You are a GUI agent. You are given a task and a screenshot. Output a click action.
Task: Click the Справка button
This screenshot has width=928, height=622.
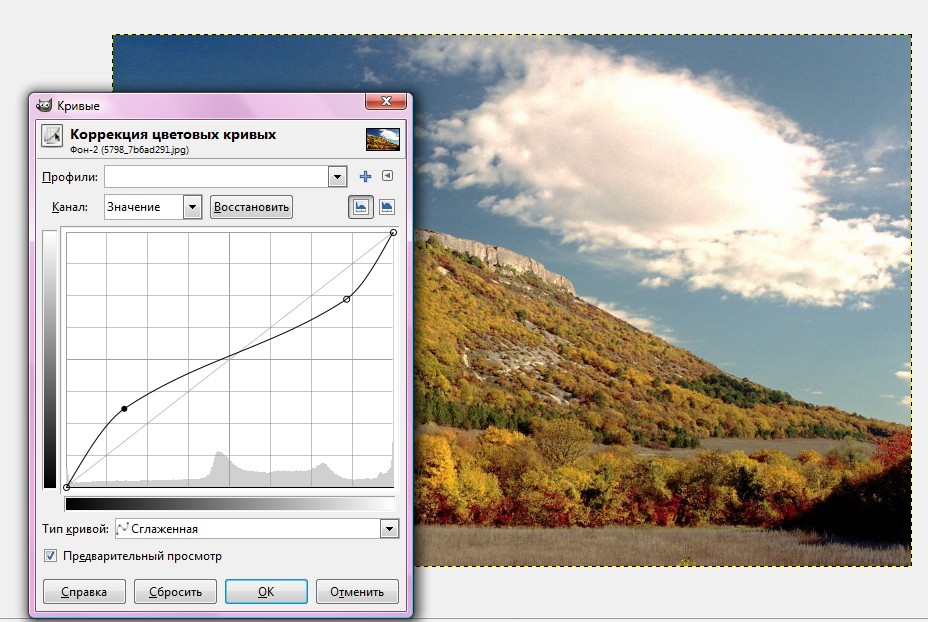(84, 591)
